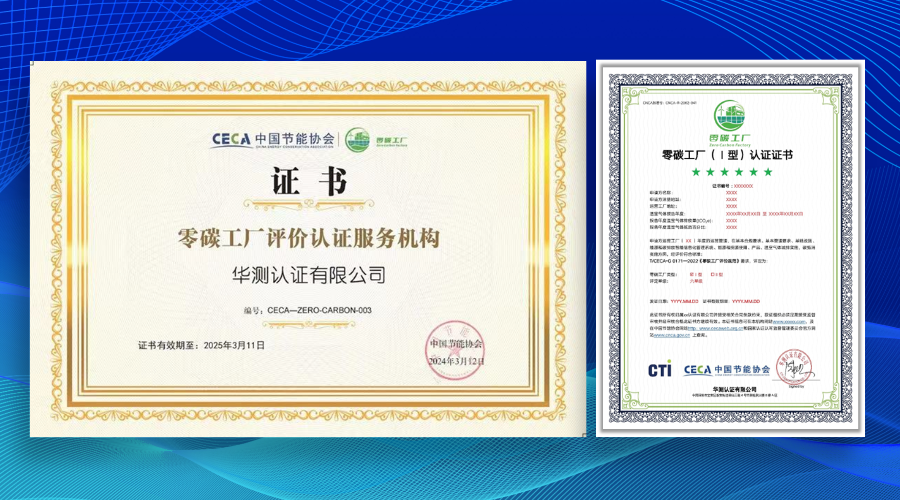
Task: Click the www.cnca.gov.cn link
Action: 672,335
